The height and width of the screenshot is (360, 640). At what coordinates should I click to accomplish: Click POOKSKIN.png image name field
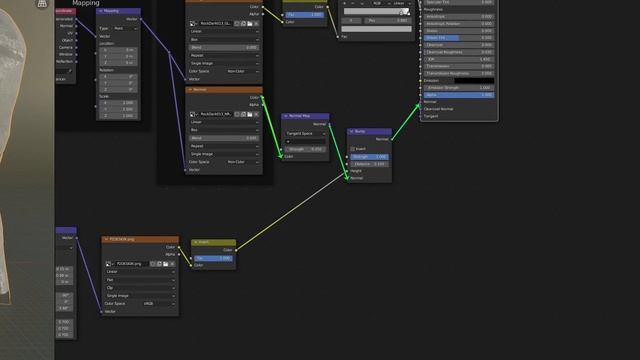[x=132, y=264]
